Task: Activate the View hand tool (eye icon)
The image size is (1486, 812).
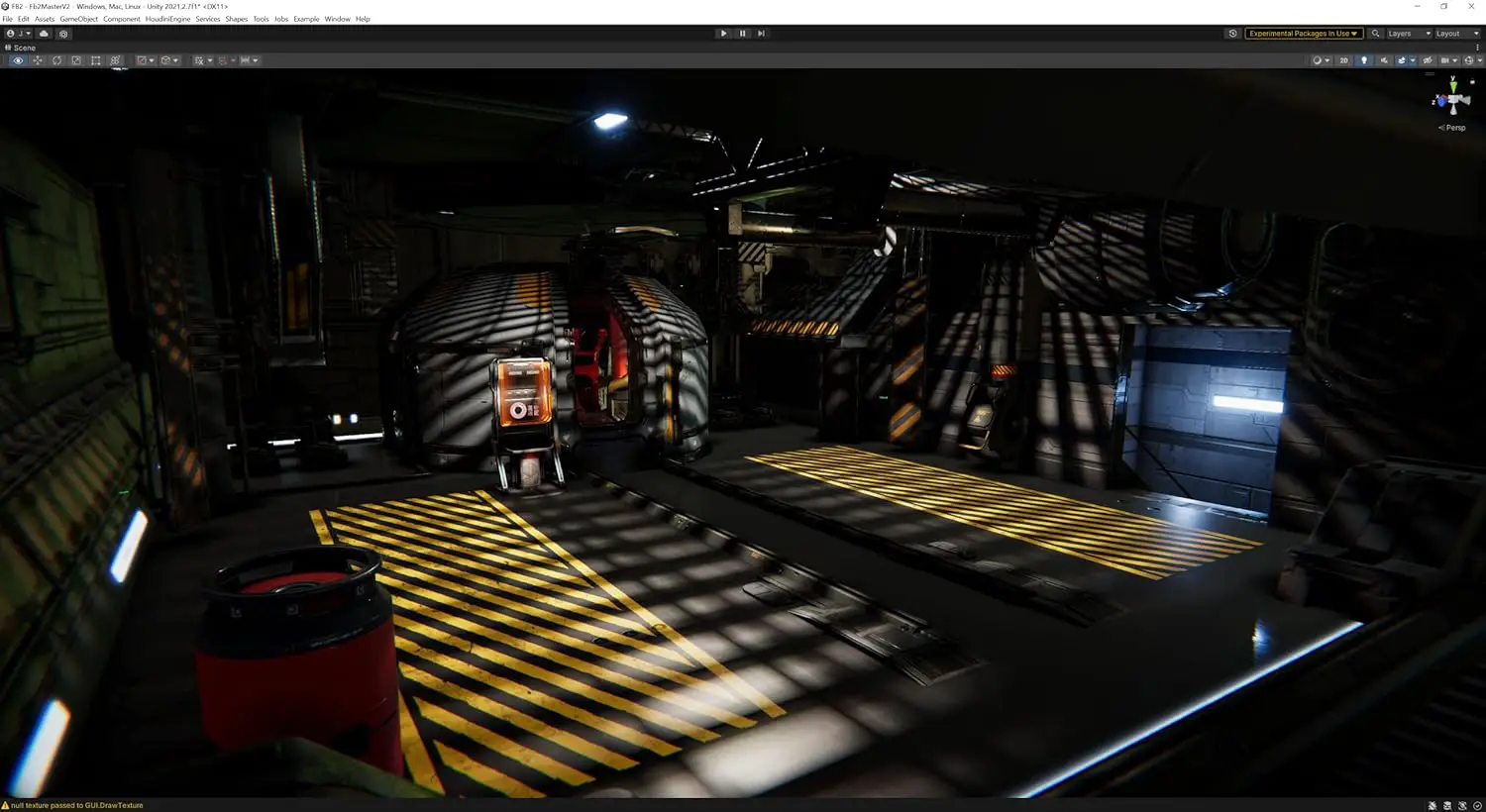Action: coord(18,60)
